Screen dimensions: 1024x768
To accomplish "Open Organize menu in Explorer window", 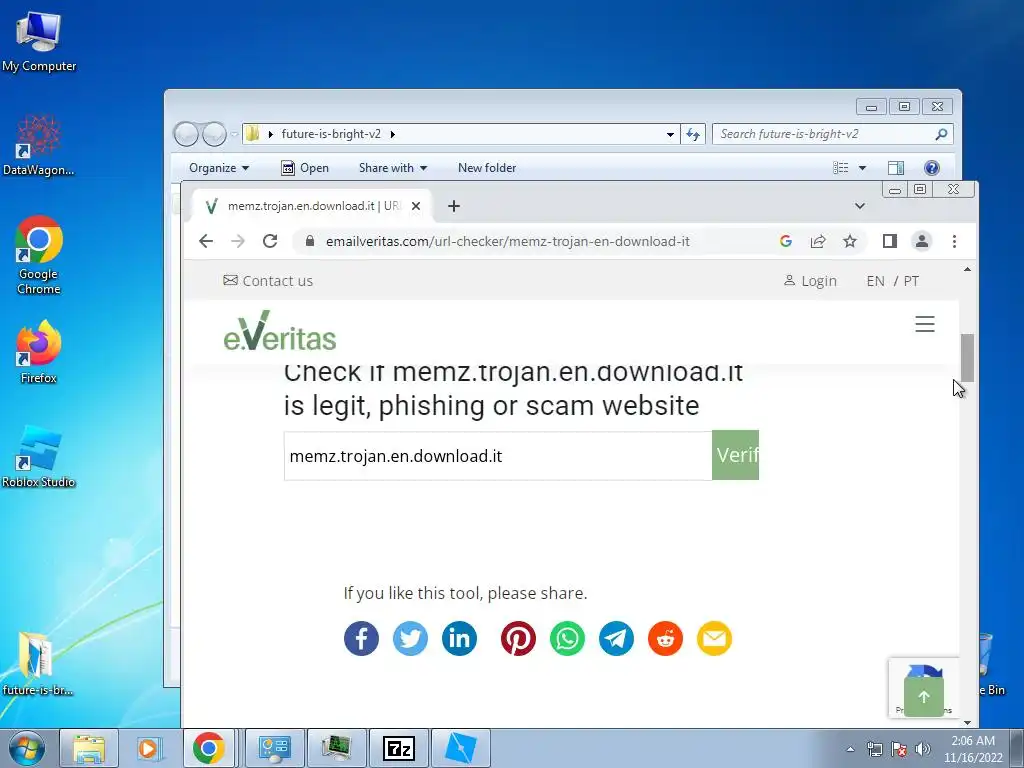I will (x=219, y=168).
